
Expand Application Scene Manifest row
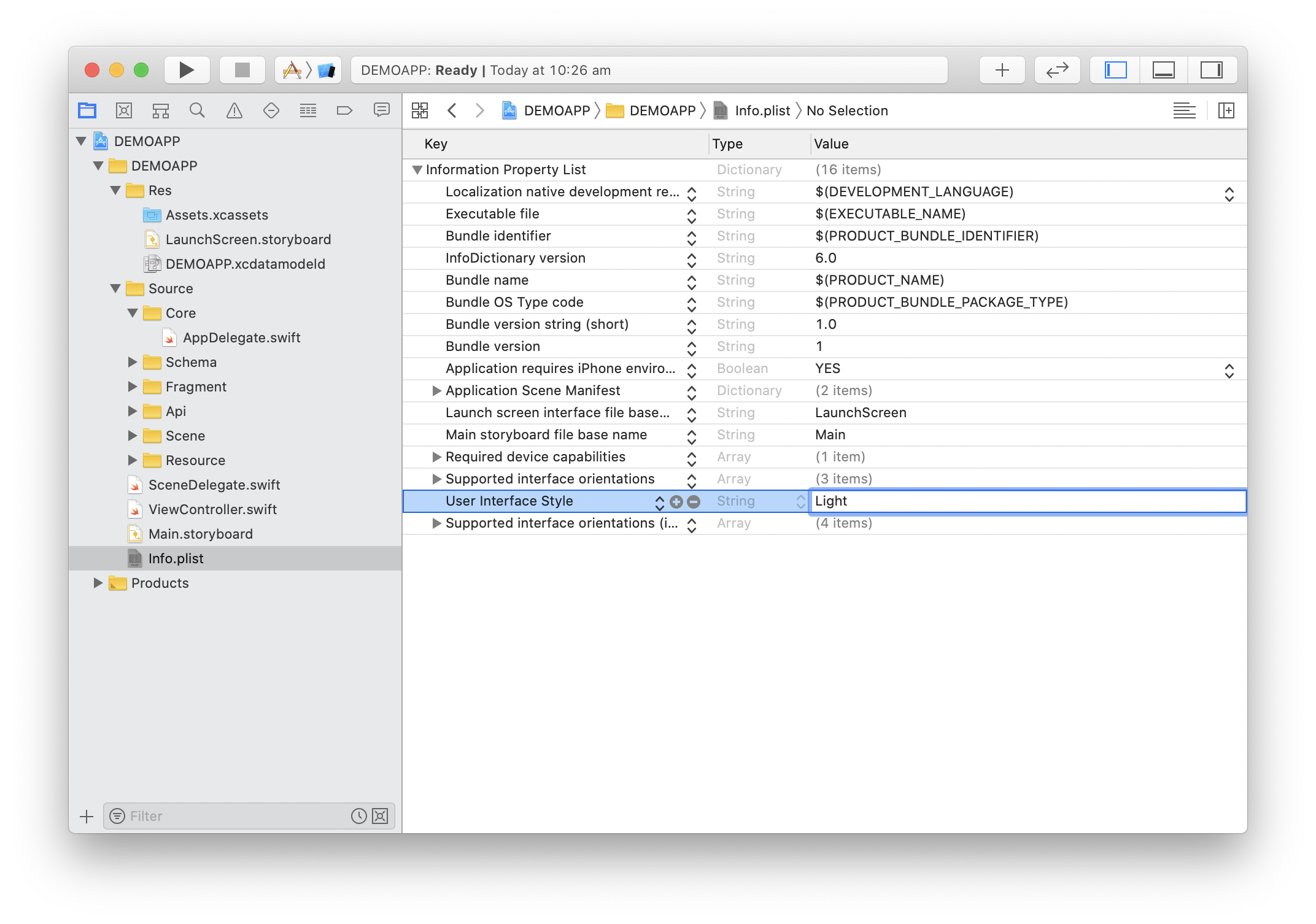[436, 391]
